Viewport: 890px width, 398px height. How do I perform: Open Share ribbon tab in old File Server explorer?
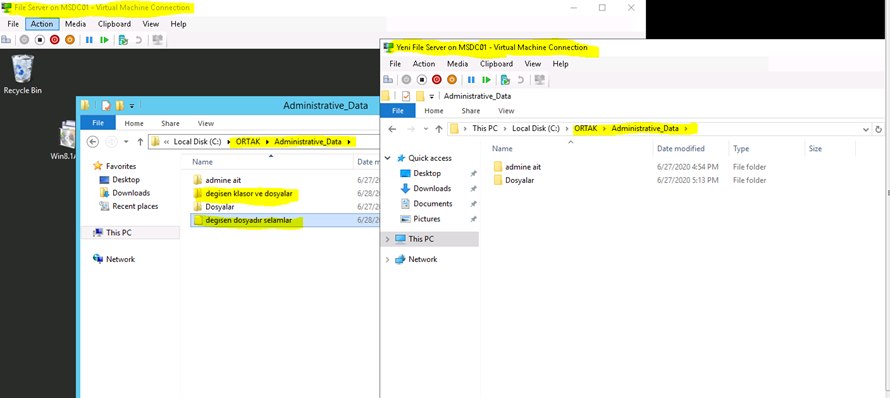click(x=170, y=123)
